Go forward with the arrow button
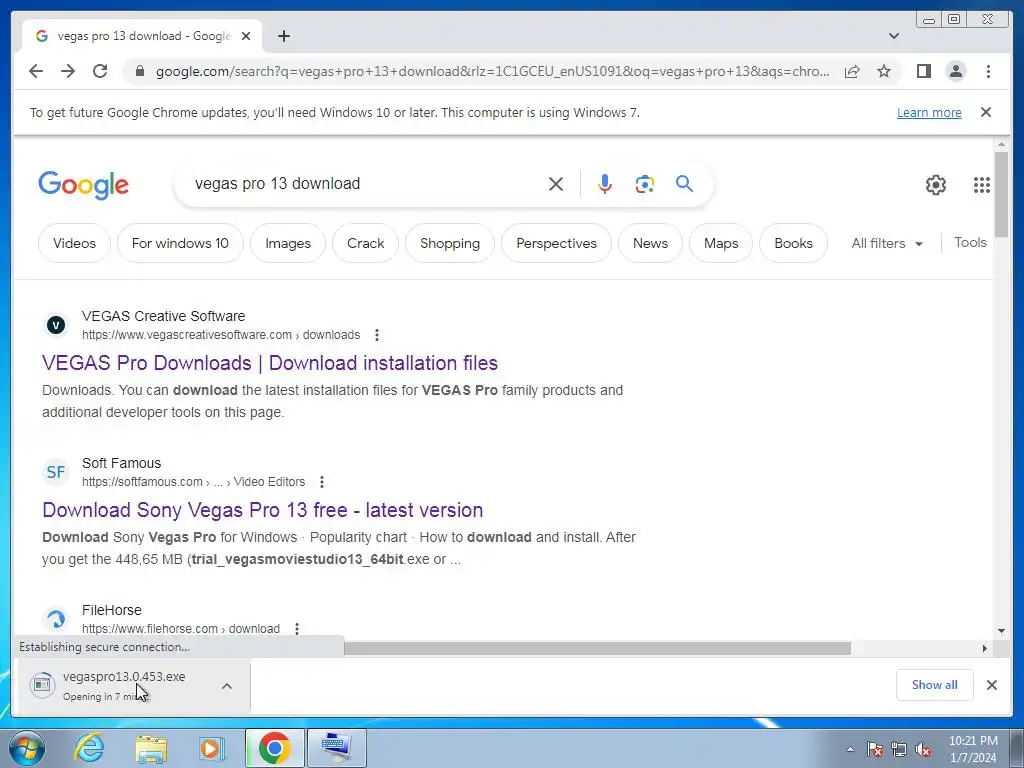This screenshot has width=1024, height=768. (x=68, y=71)
